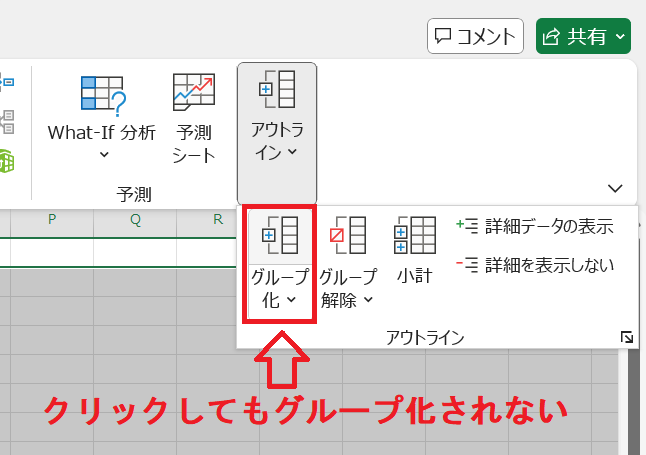The width and height of the screenshot is (646, 455).
Task: Expand the 共有 button dropdown arrow
Action: pos(620,37)
